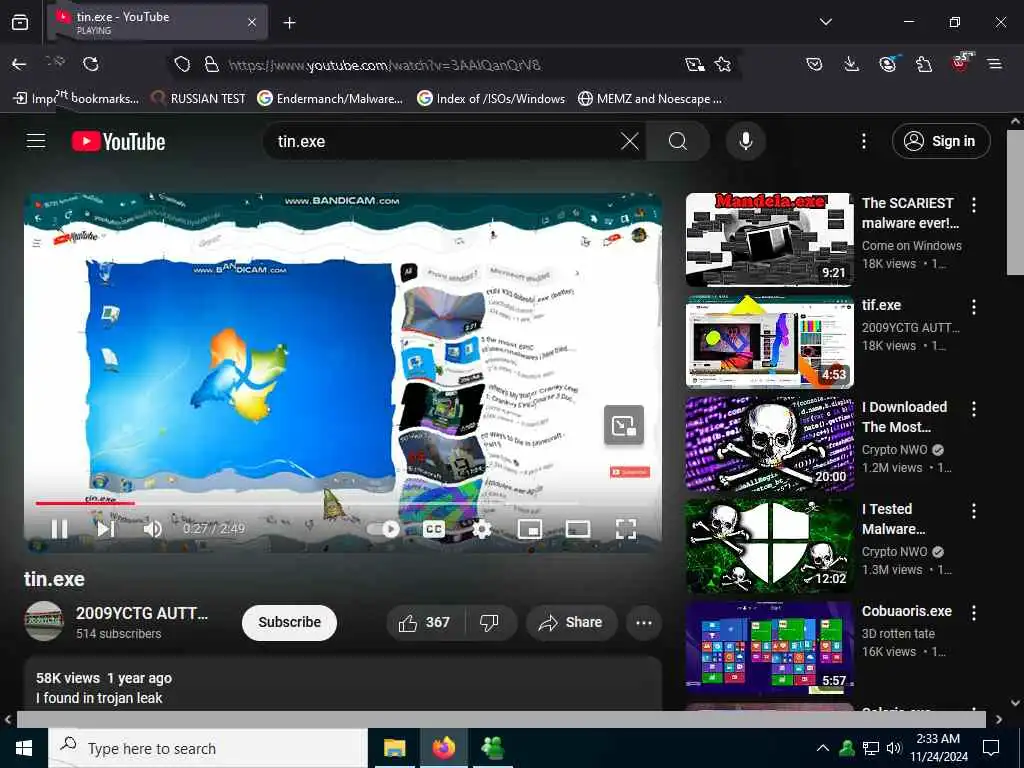Open the extensions puzzle icon
Image resolution: width=1024 pixels, height=768 pixels.
pyautogui.click(x=924, y=64)
